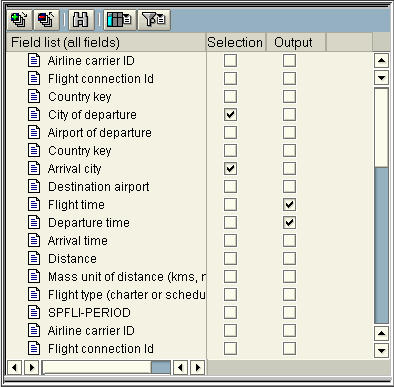Click the icon beside Destination airport

pyautogui.click(x=34, y=186)
